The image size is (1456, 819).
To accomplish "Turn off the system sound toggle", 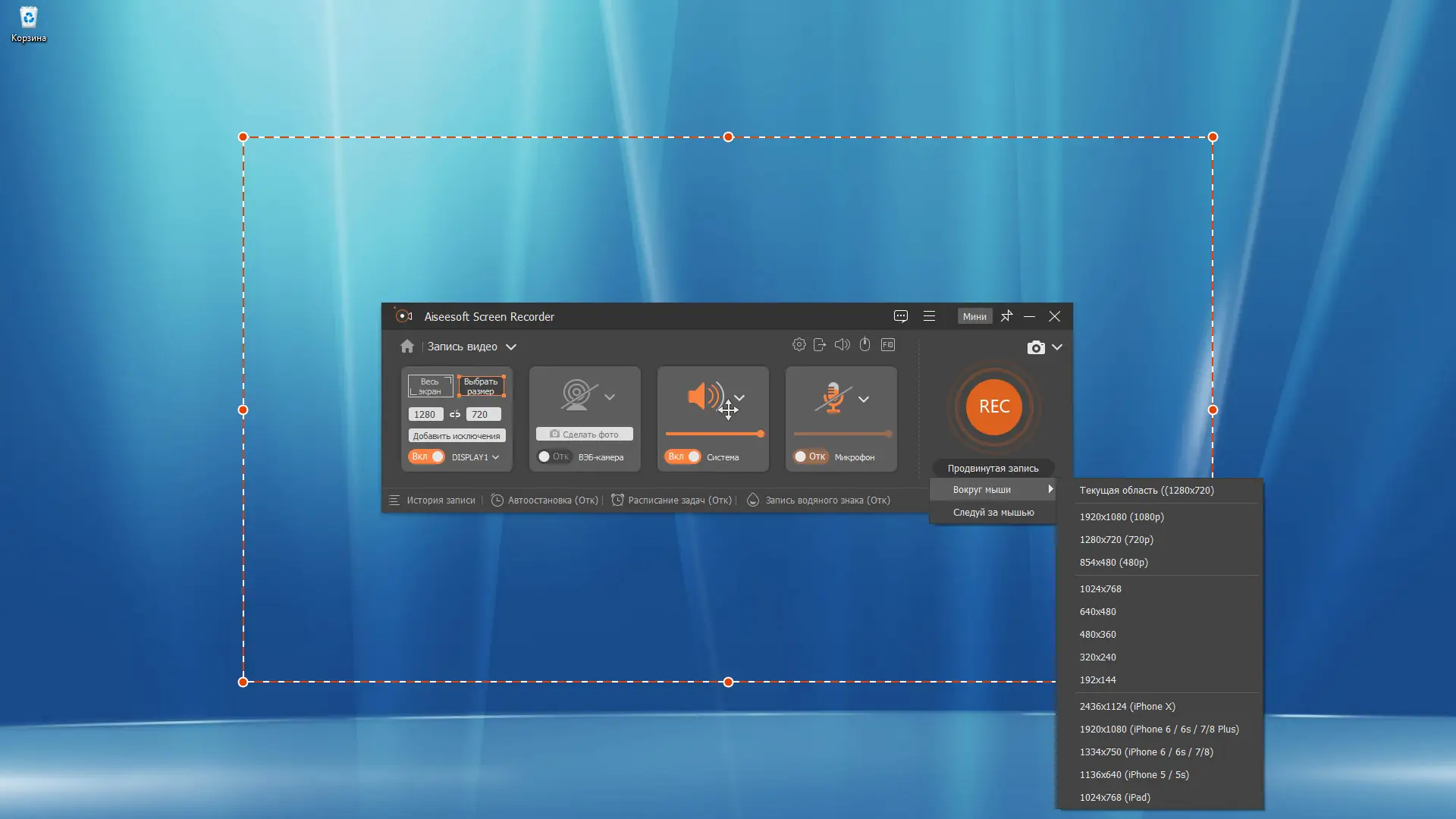I will (x=683, y=457).
